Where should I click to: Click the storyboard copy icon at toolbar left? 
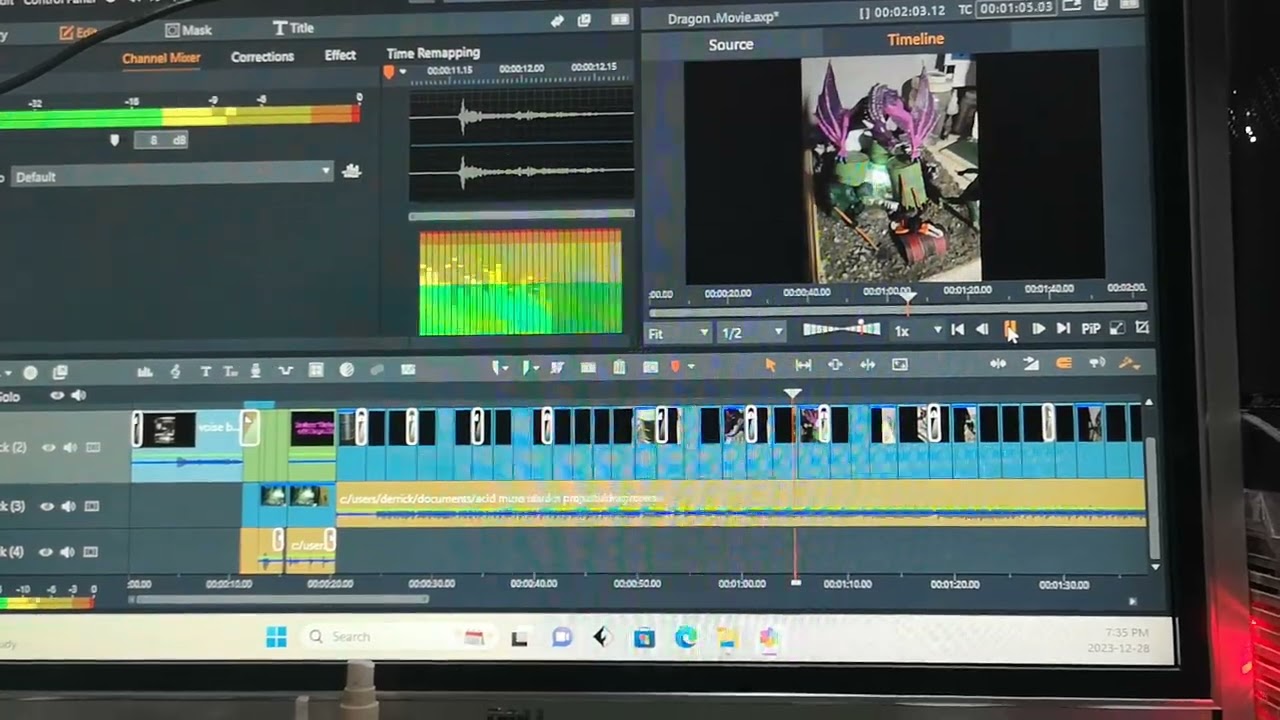coord(60,372)
